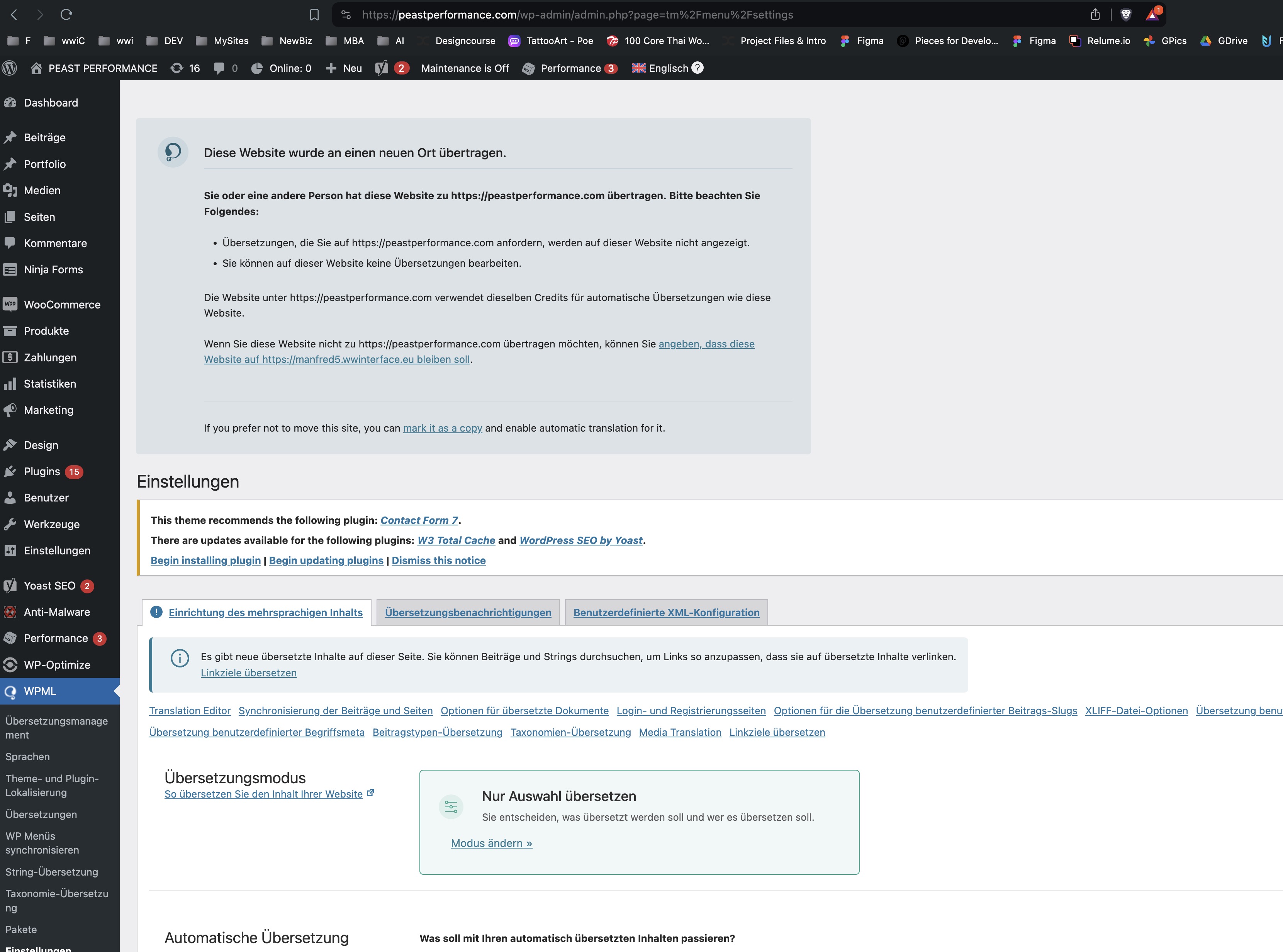Click the Performance cube icon in admin bar

coord(528,68)
